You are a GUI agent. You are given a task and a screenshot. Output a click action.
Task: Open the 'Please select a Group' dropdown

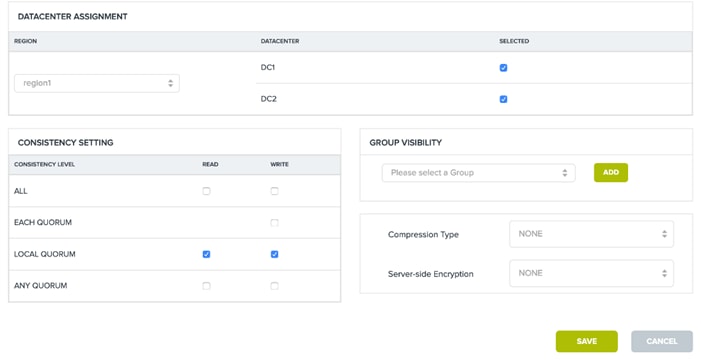478,173
